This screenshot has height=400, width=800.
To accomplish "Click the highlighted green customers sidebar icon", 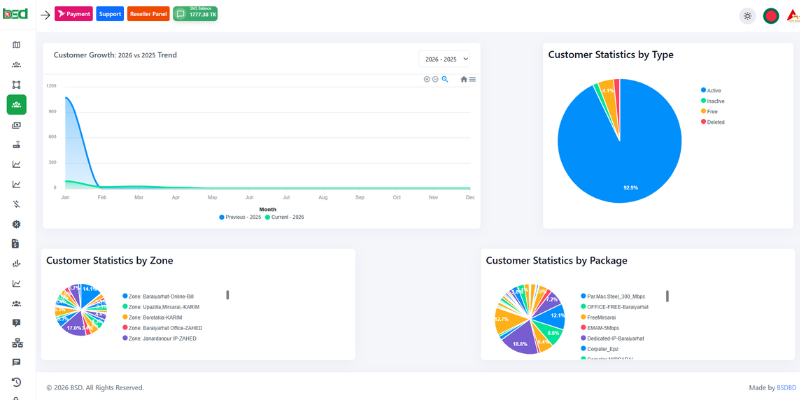I will click(16, 105).
